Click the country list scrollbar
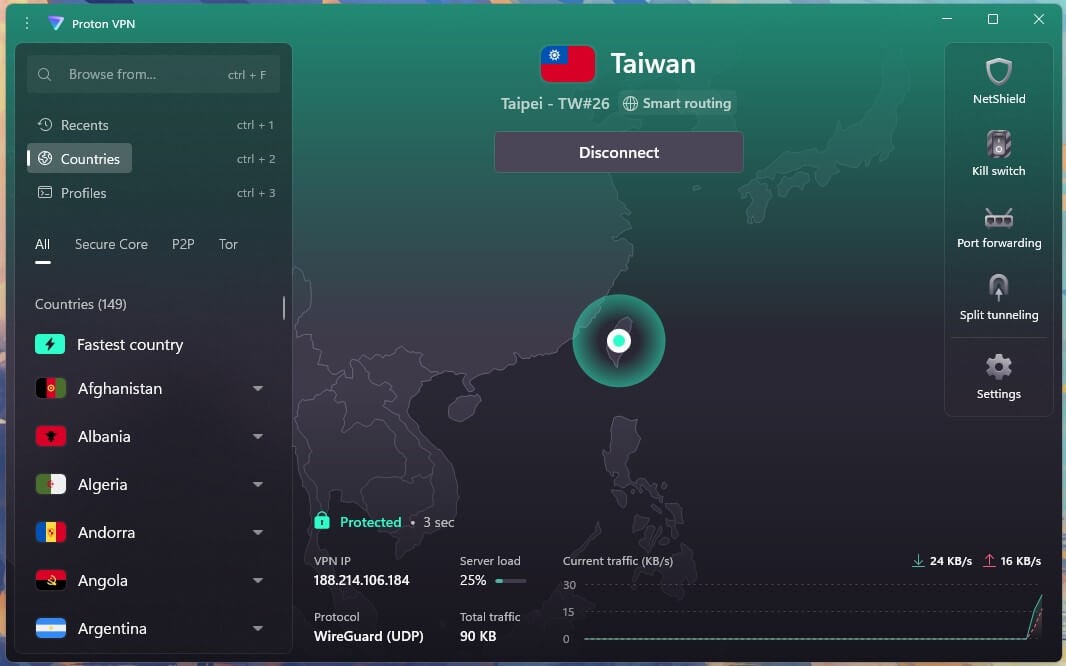The image size is (1066, 666). (283, 308)
